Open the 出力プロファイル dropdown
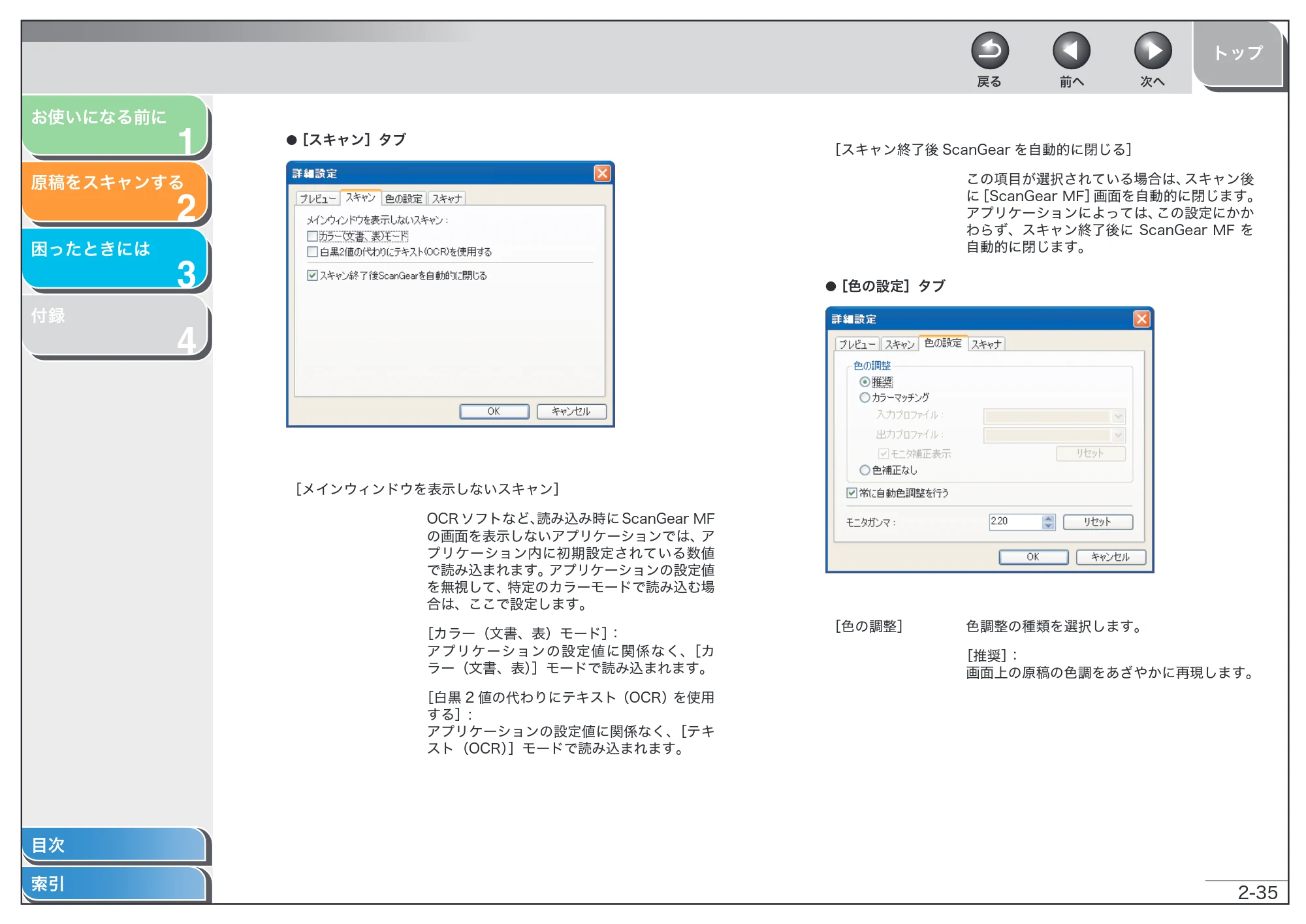 click(x=1054, y=435)
